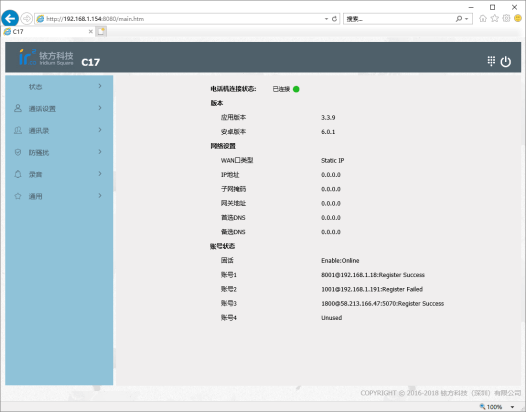Open a new browser tab
This screenshot has height=413, width=526.
tap(101, 32)
